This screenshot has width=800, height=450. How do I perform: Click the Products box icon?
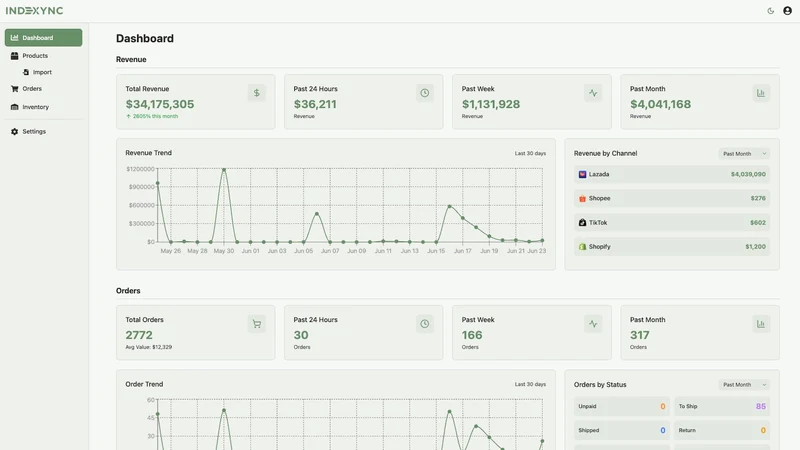point(14,56)
